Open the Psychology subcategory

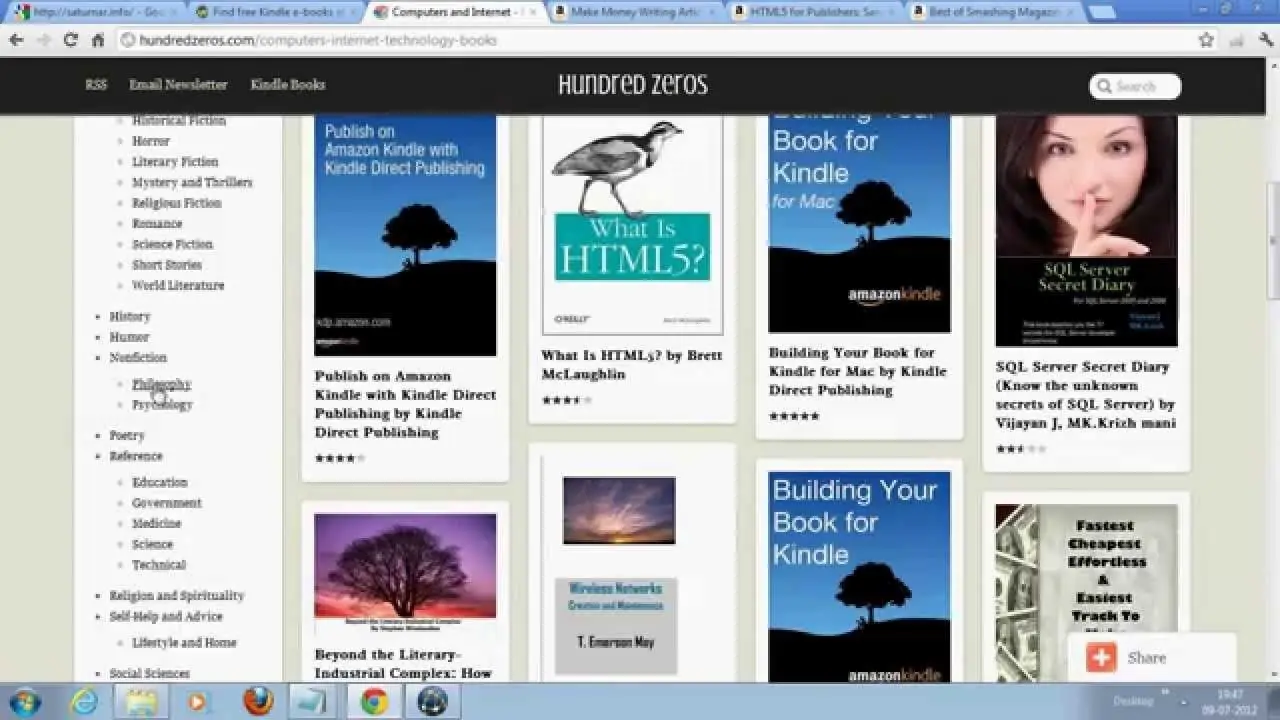point(162,405)
